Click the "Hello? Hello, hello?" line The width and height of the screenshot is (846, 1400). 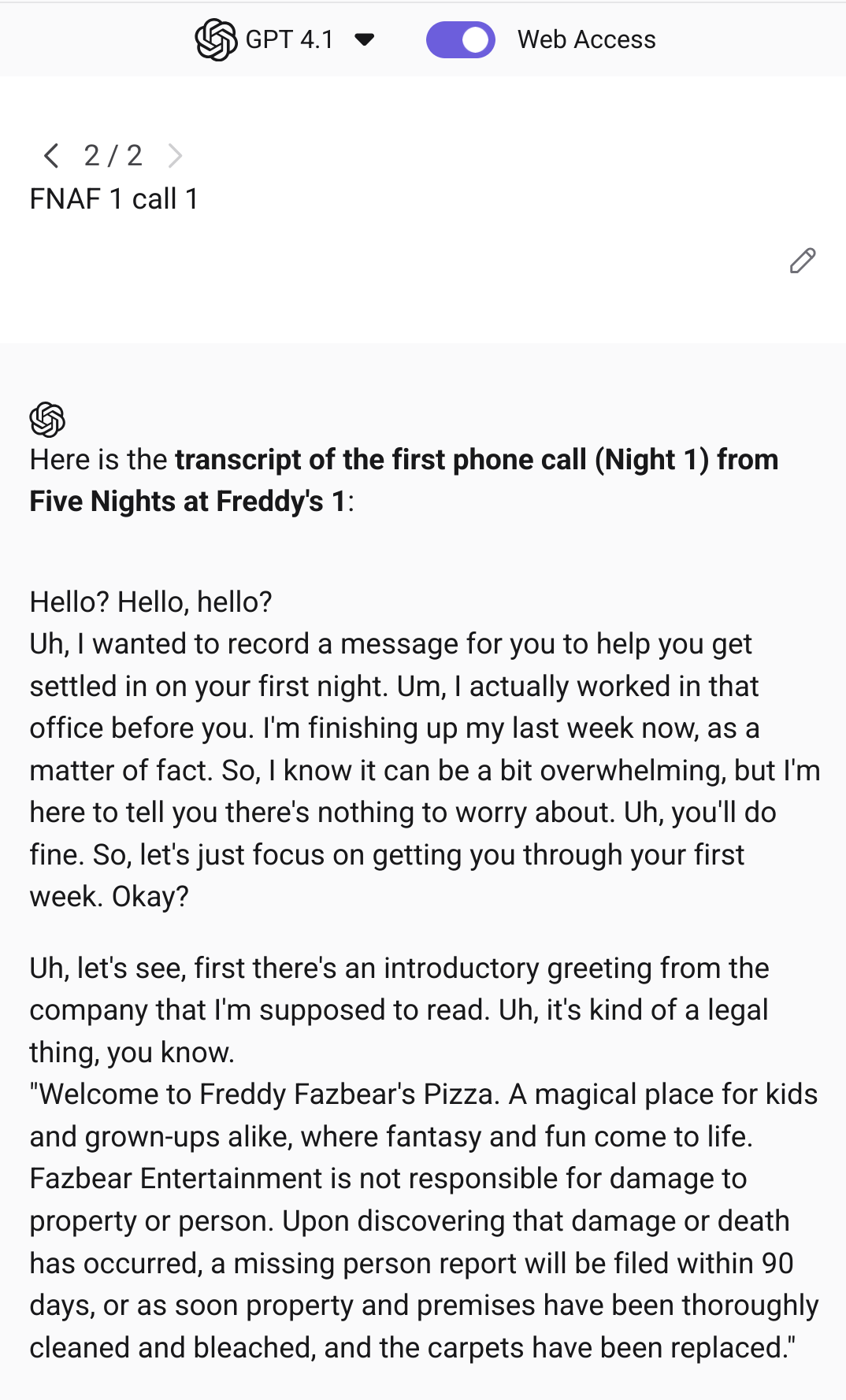pyautogui.click(x=151, y=602)
